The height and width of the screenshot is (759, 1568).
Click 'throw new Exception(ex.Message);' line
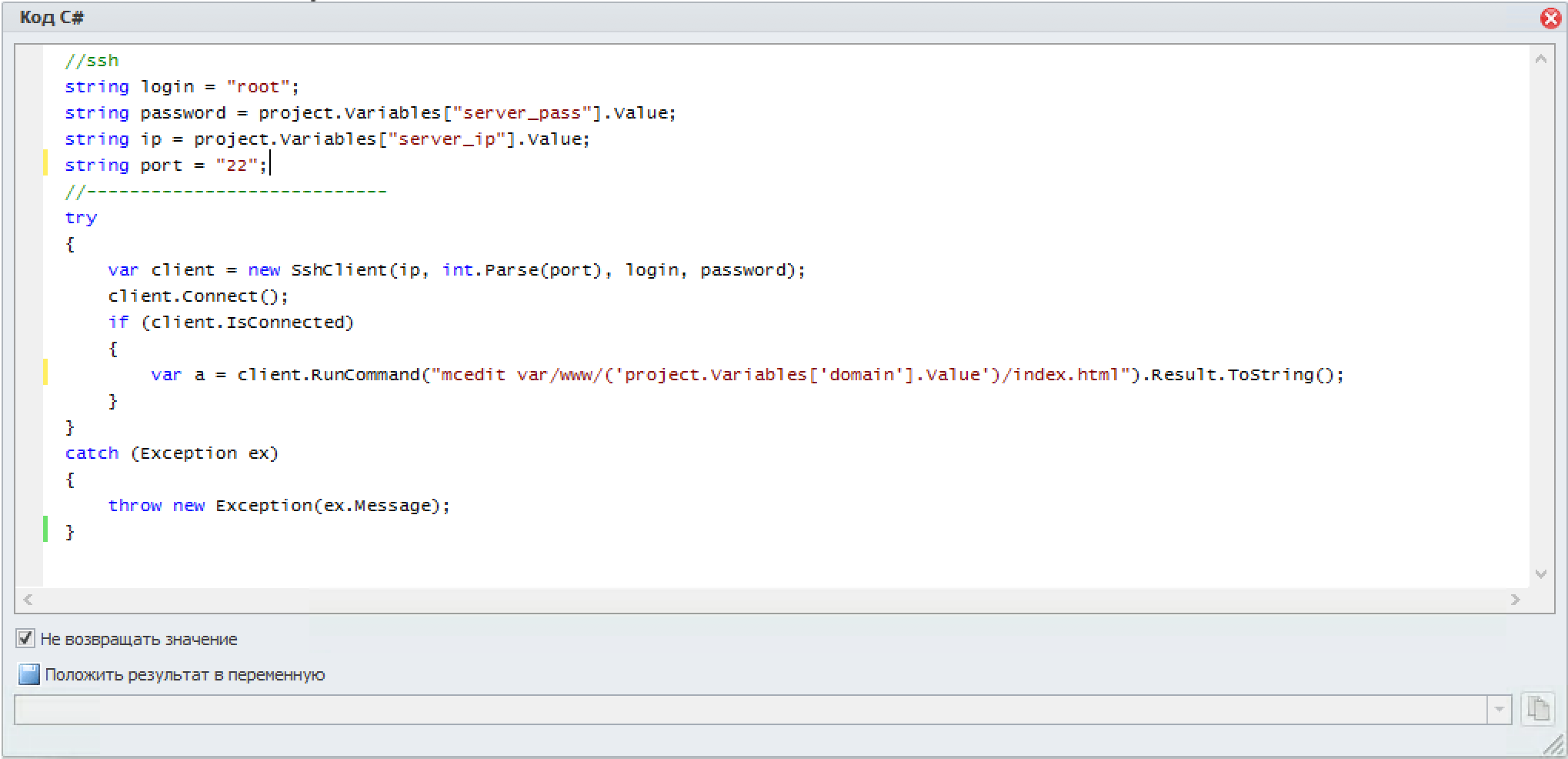279,506
